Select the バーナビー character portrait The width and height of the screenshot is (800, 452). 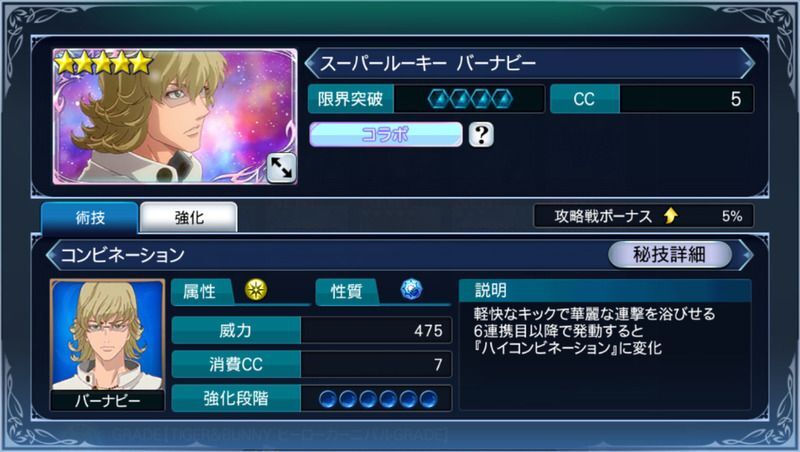click(107, 345)
